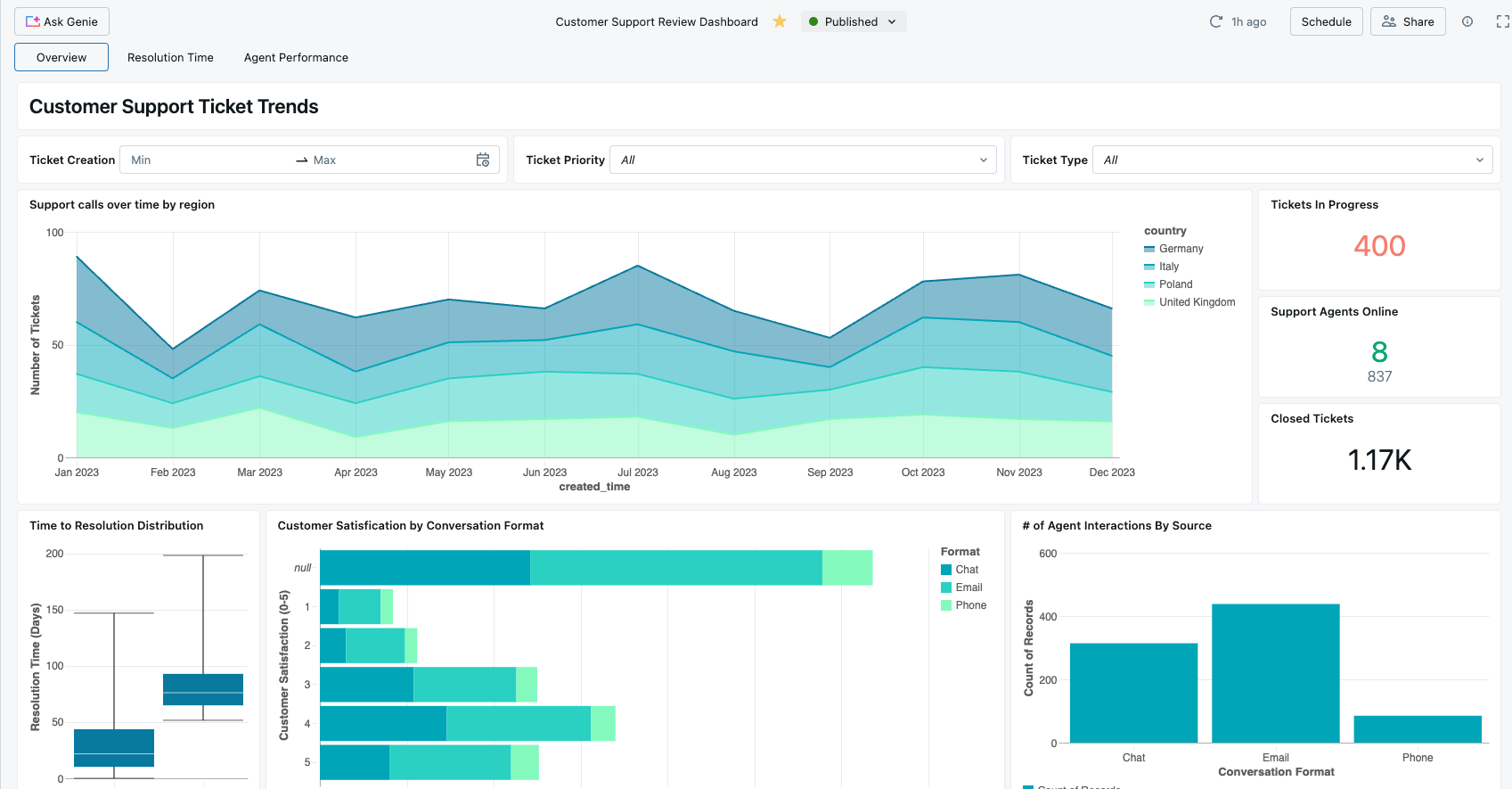1512x789 pixels.
Task: Click the Ask Genie sparkle icon
Action: click(33, 21)
